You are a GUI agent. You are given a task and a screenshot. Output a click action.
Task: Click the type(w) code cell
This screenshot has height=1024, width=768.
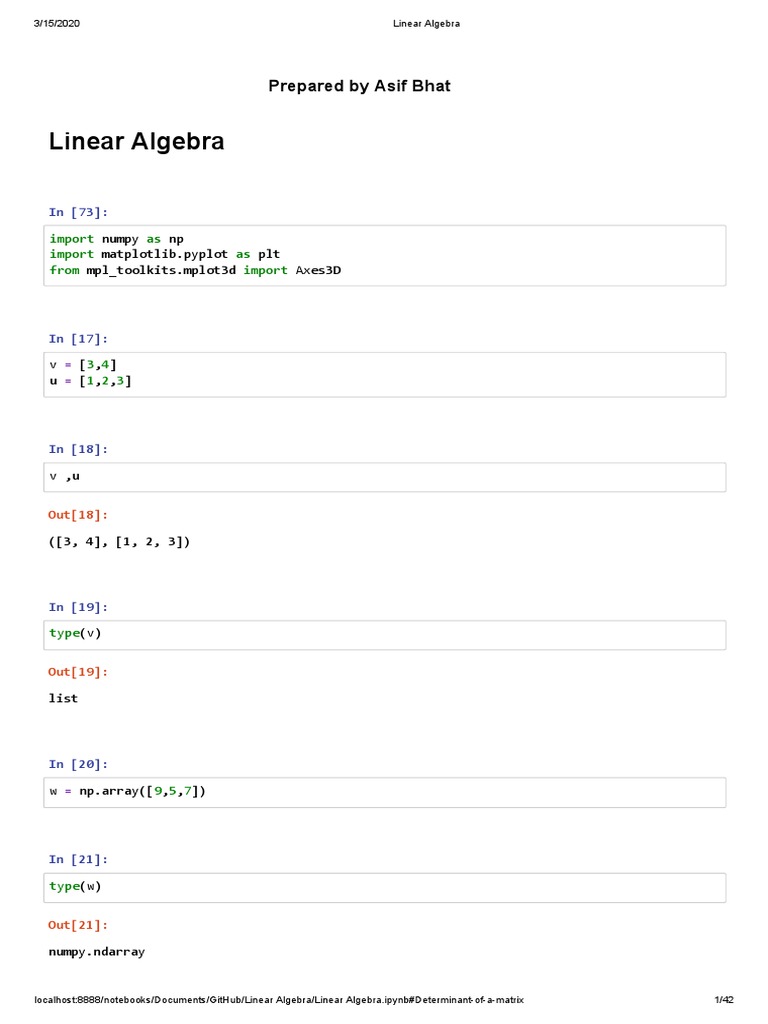(385, 887)
